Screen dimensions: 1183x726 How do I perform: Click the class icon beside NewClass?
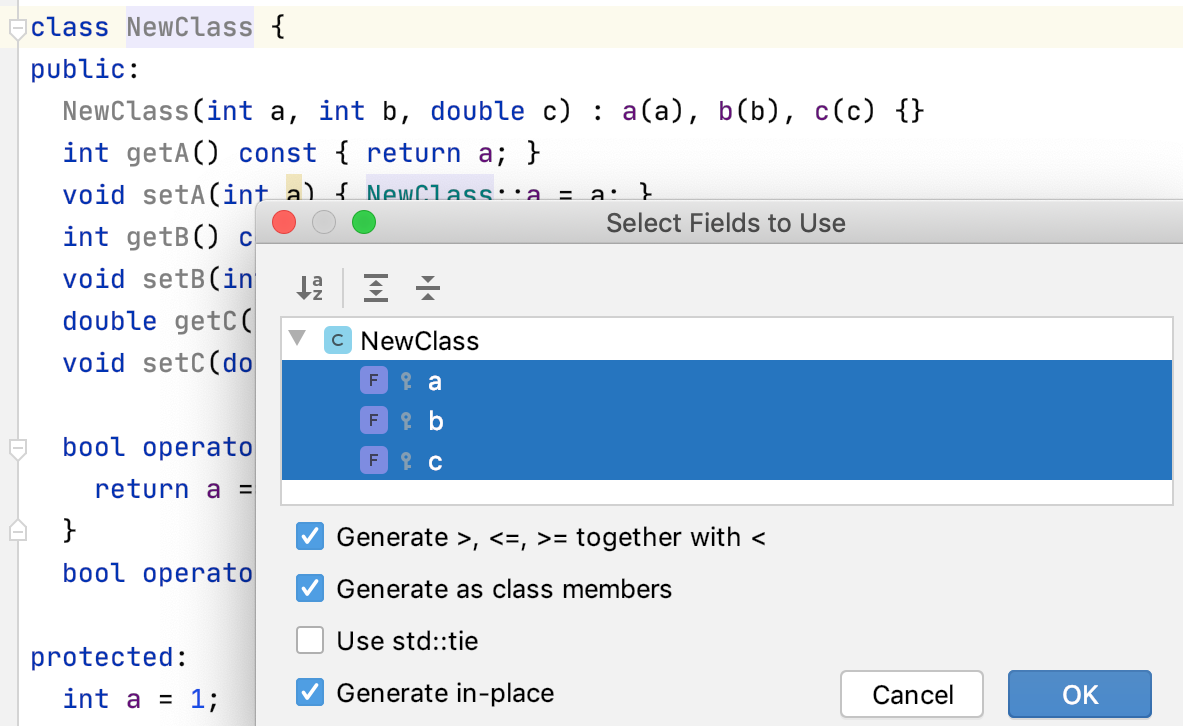tap(337, 340)
